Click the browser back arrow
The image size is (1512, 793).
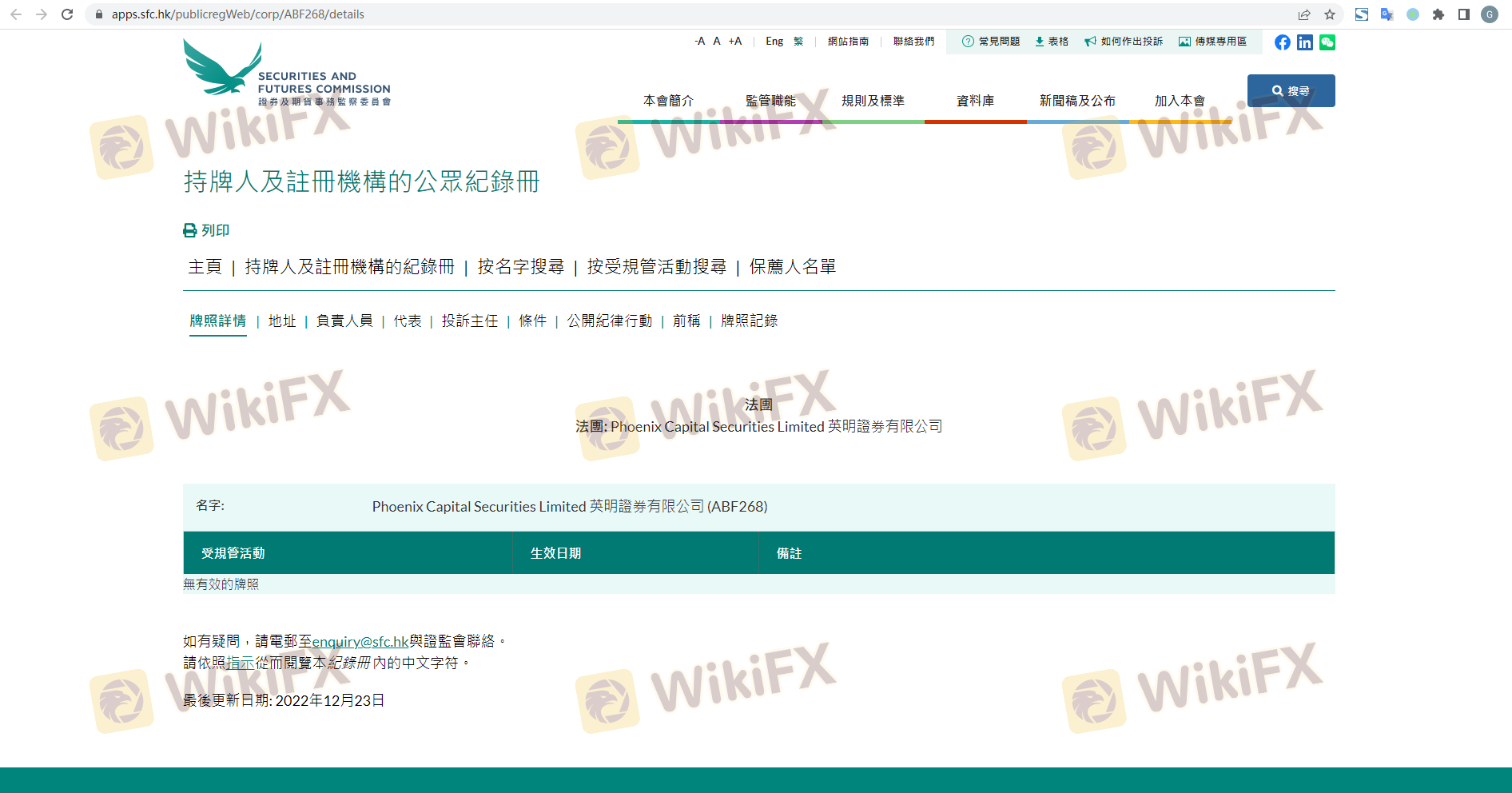click(16, 14)
